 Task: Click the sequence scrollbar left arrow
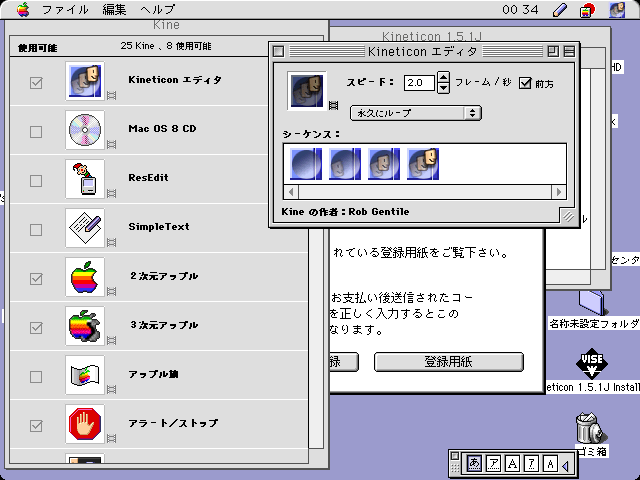pyautogui.click(x=291, y=191)
